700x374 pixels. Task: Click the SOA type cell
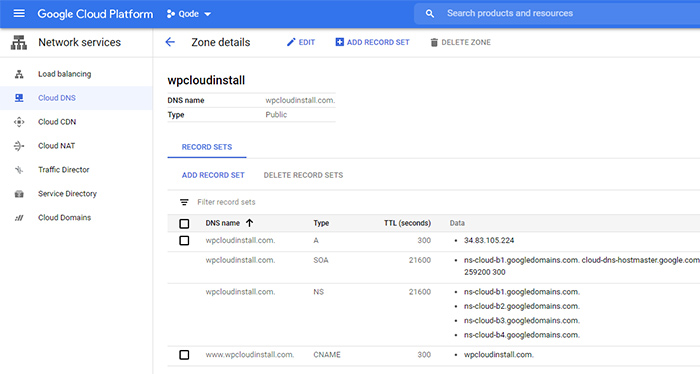point(321,260)
